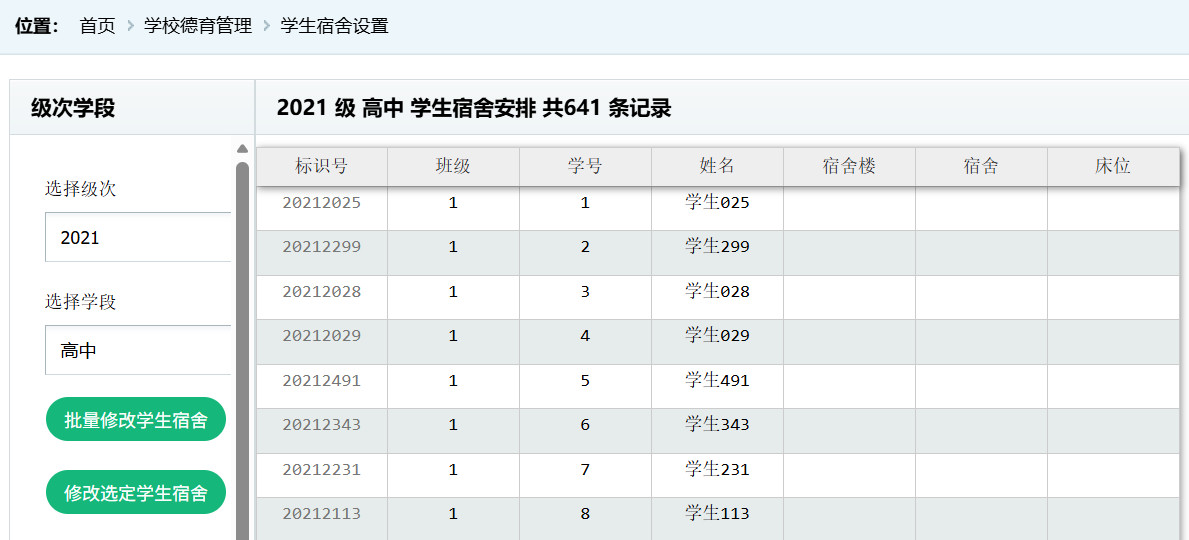Click the 宿舍楼 column header
This screenshot has height=540, width=1189.
pos(849,167)
